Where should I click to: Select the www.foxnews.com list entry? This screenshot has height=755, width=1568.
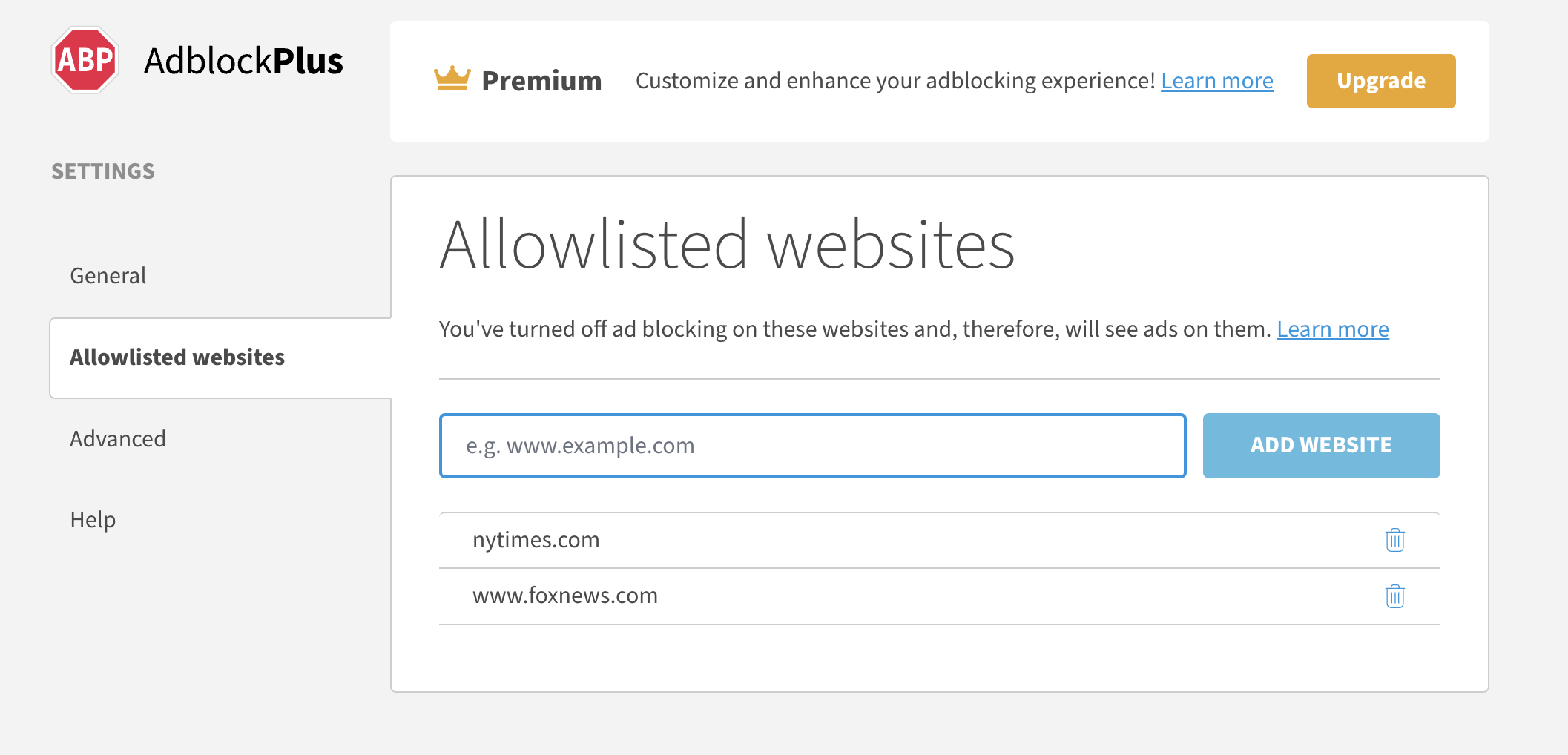pyautogui.click(x=565, y=596)
